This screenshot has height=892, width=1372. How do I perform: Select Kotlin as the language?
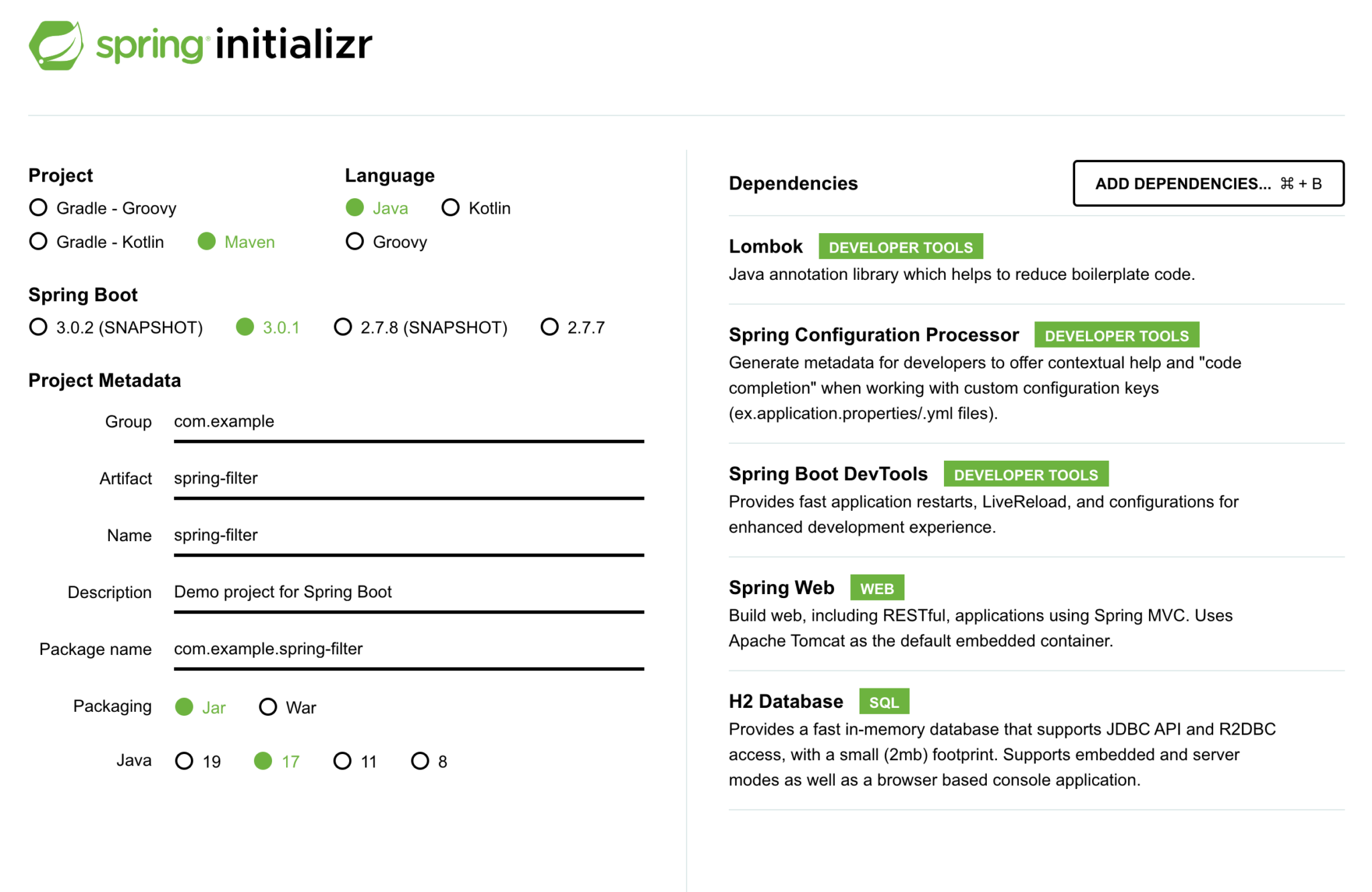coord(451,208)
